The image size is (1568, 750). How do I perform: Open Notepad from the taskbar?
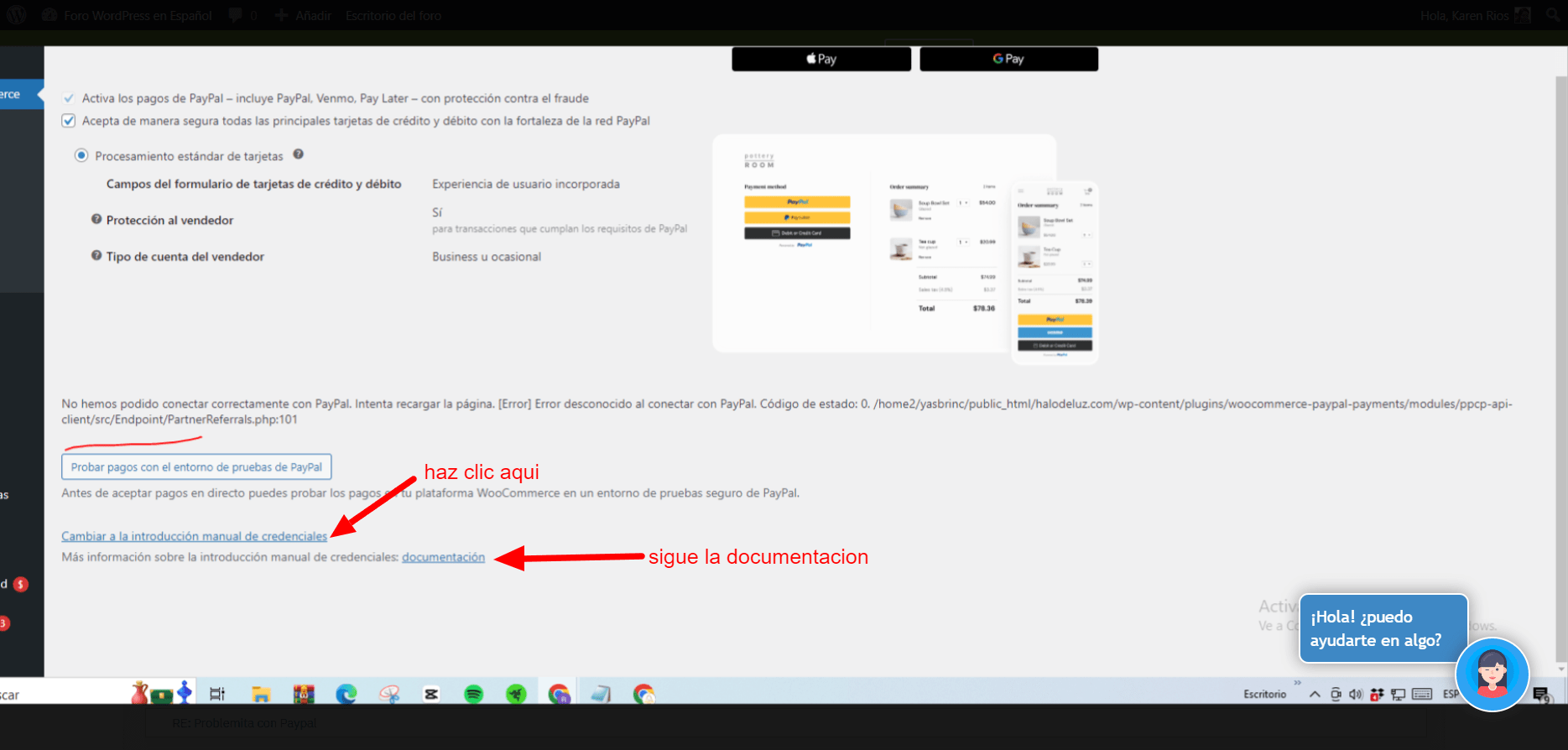[601, 694]
